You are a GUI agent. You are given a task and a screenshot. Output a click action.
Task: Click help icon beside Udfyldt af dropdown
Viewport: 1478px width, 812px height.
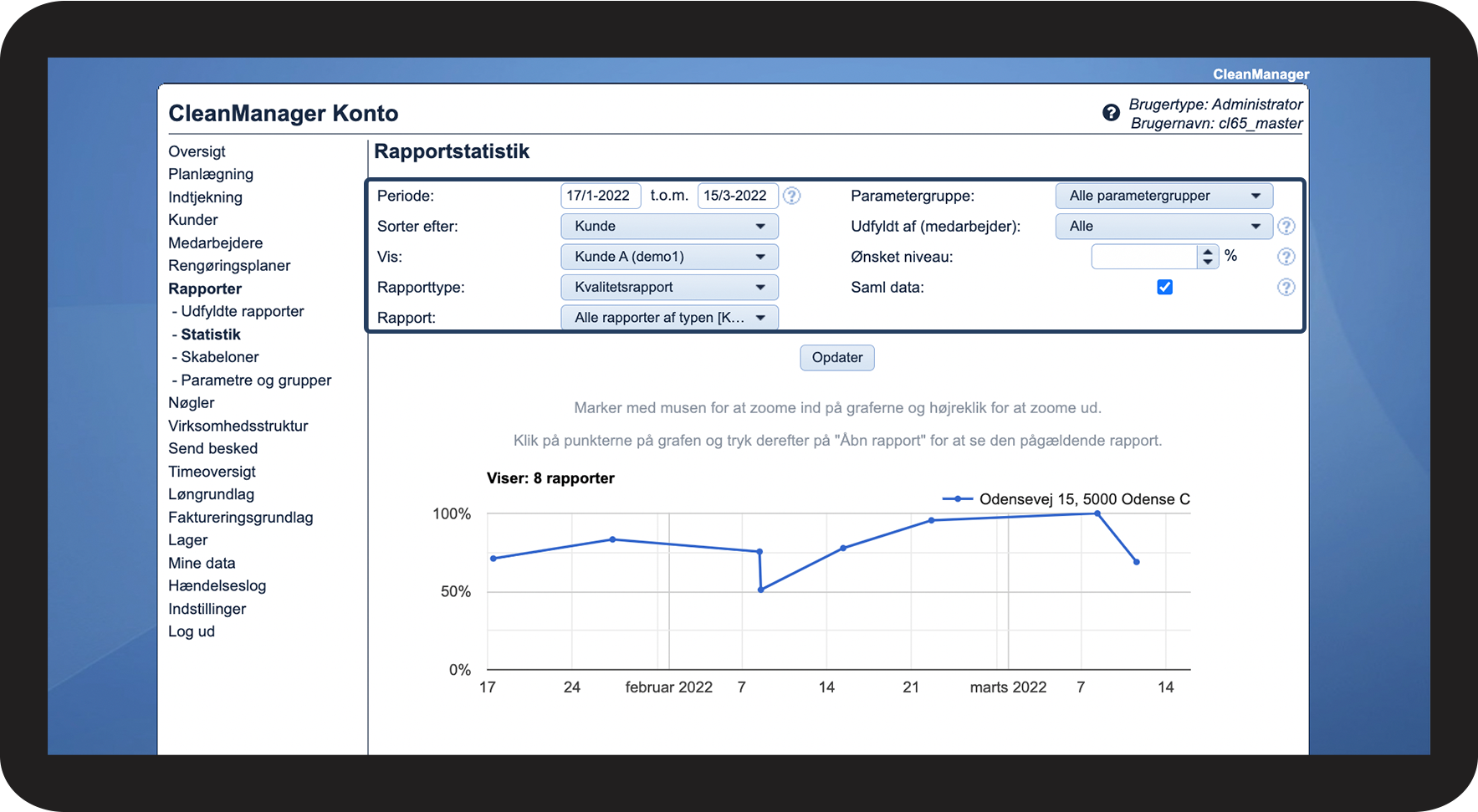tap(1286, 227)
